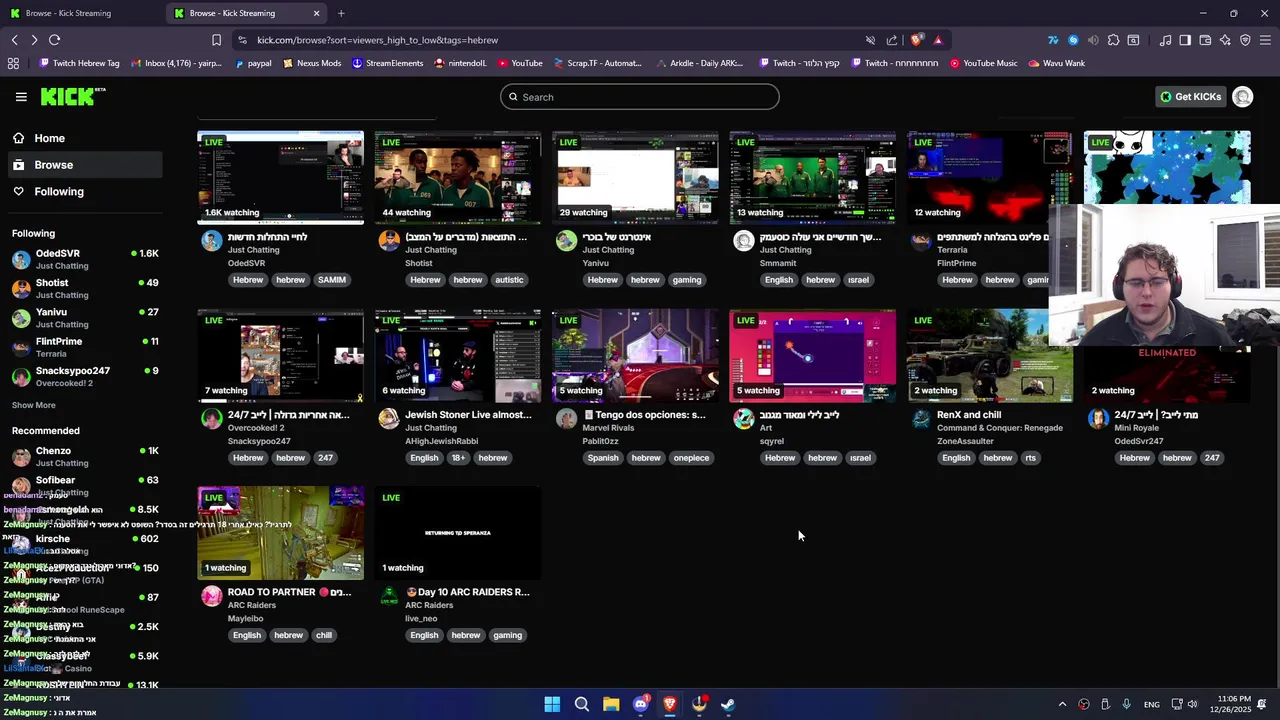Open the ENG language switcher
Image resolution: width=1280 pixels, height=720 pixels.
click(1152, 704)
